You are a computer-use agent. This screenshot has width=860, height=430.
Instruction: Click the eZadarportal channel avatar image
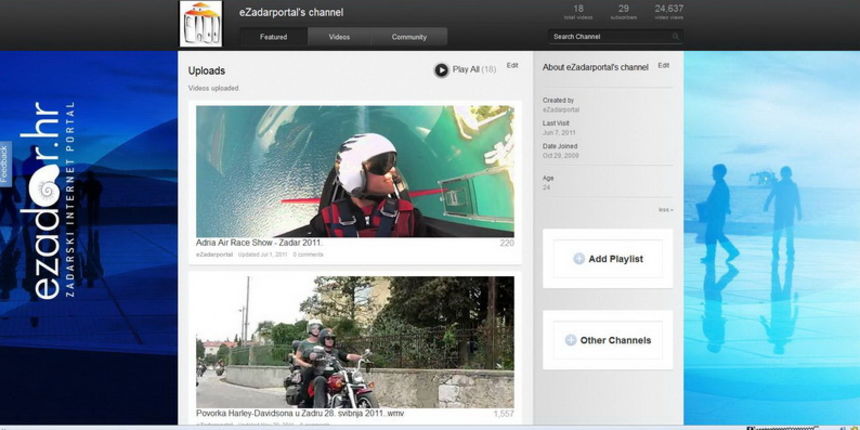coord(201,23)
